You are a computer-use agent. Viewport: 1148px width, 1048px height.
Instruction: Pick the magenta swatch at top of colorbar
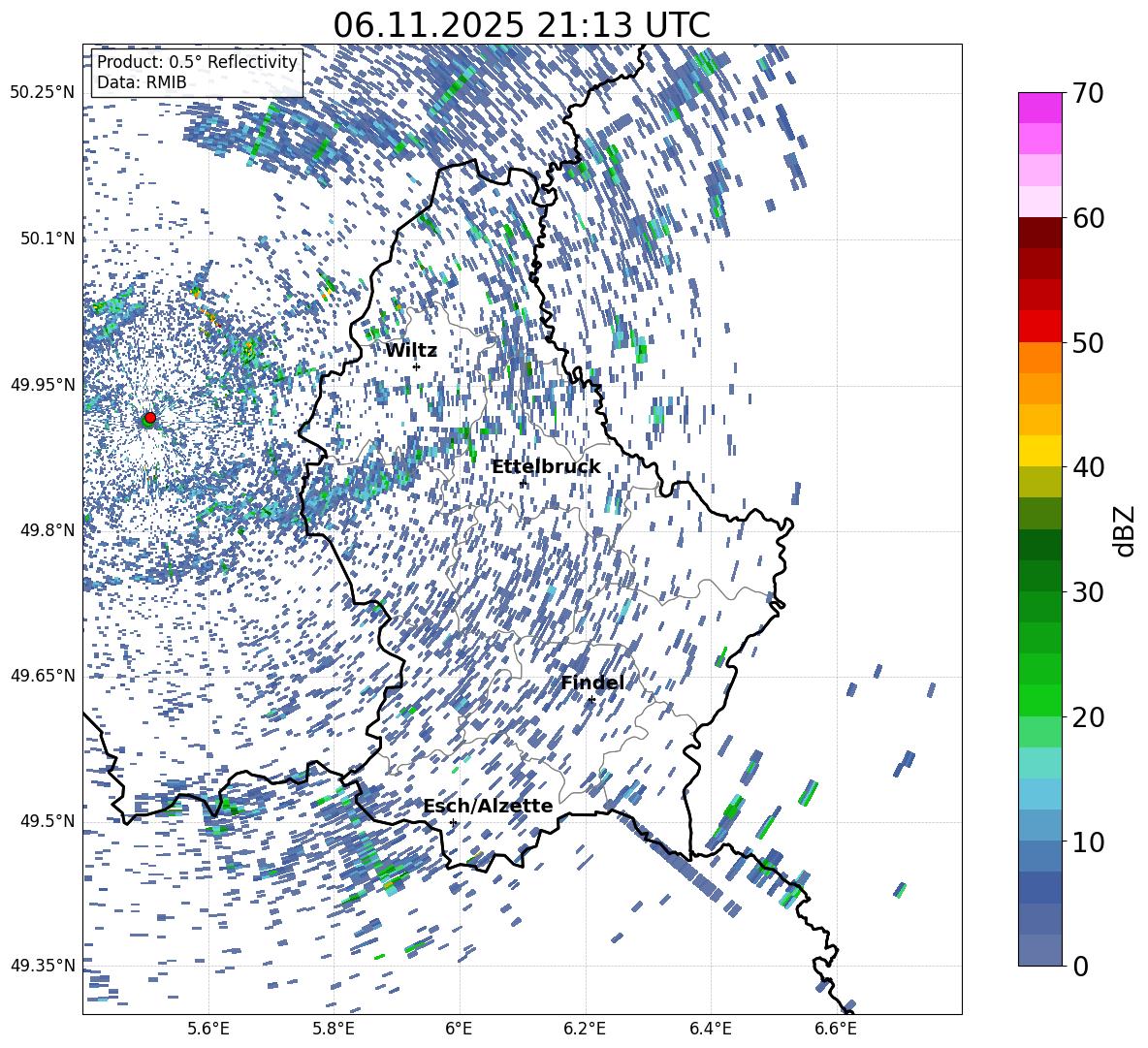(1039, 108)
